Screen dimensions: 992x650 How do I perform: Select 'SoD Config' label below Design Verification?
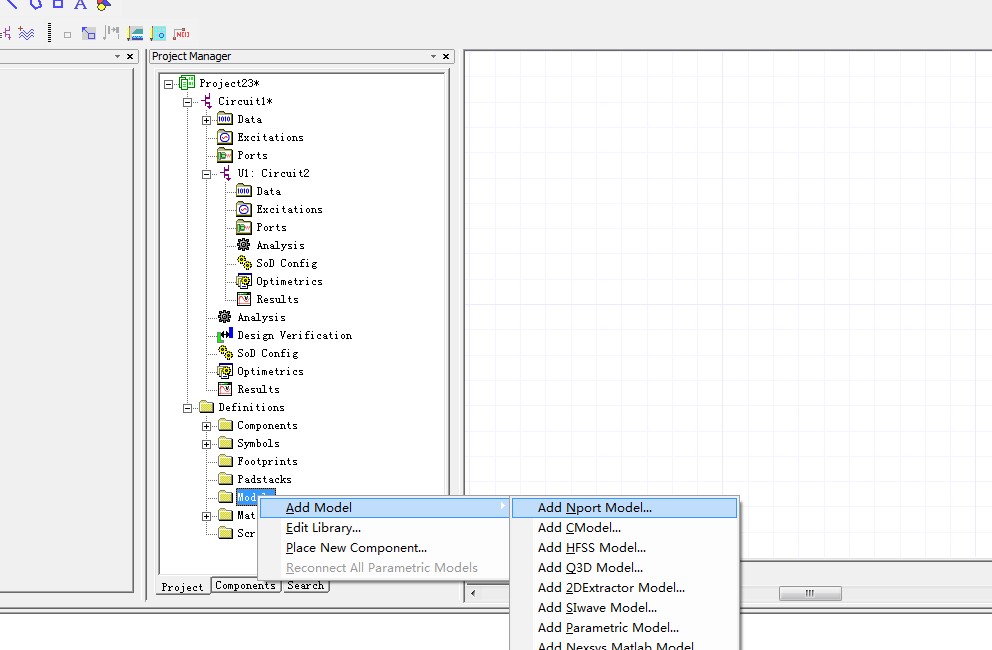click(268, 353)
